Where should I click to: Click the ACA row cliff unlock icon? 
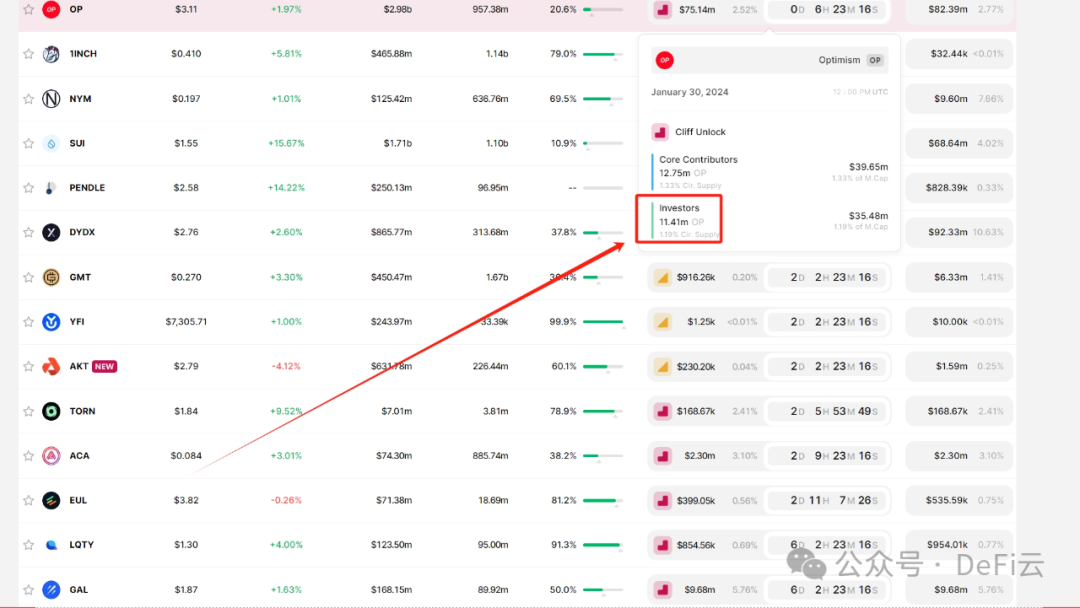coord(663,456)
